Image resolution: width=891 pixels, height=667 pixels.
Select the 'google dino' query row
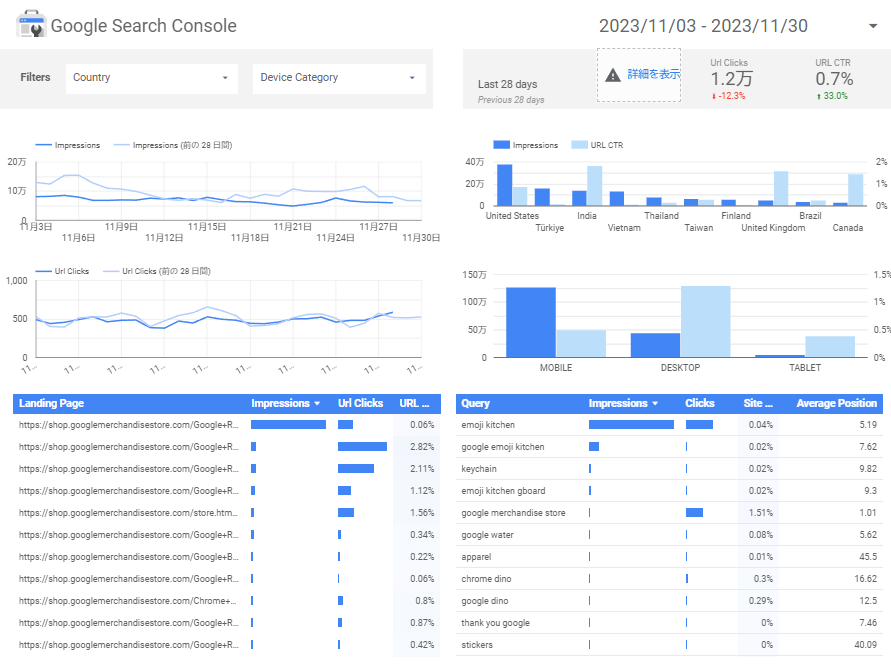click(669, 601)
